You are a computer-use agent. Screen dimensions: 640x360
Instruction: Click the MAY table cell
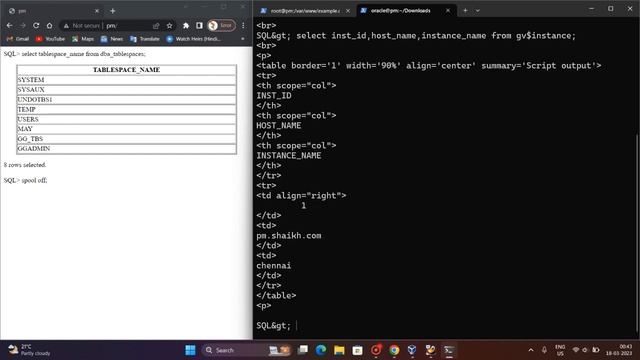pos(127,129)
